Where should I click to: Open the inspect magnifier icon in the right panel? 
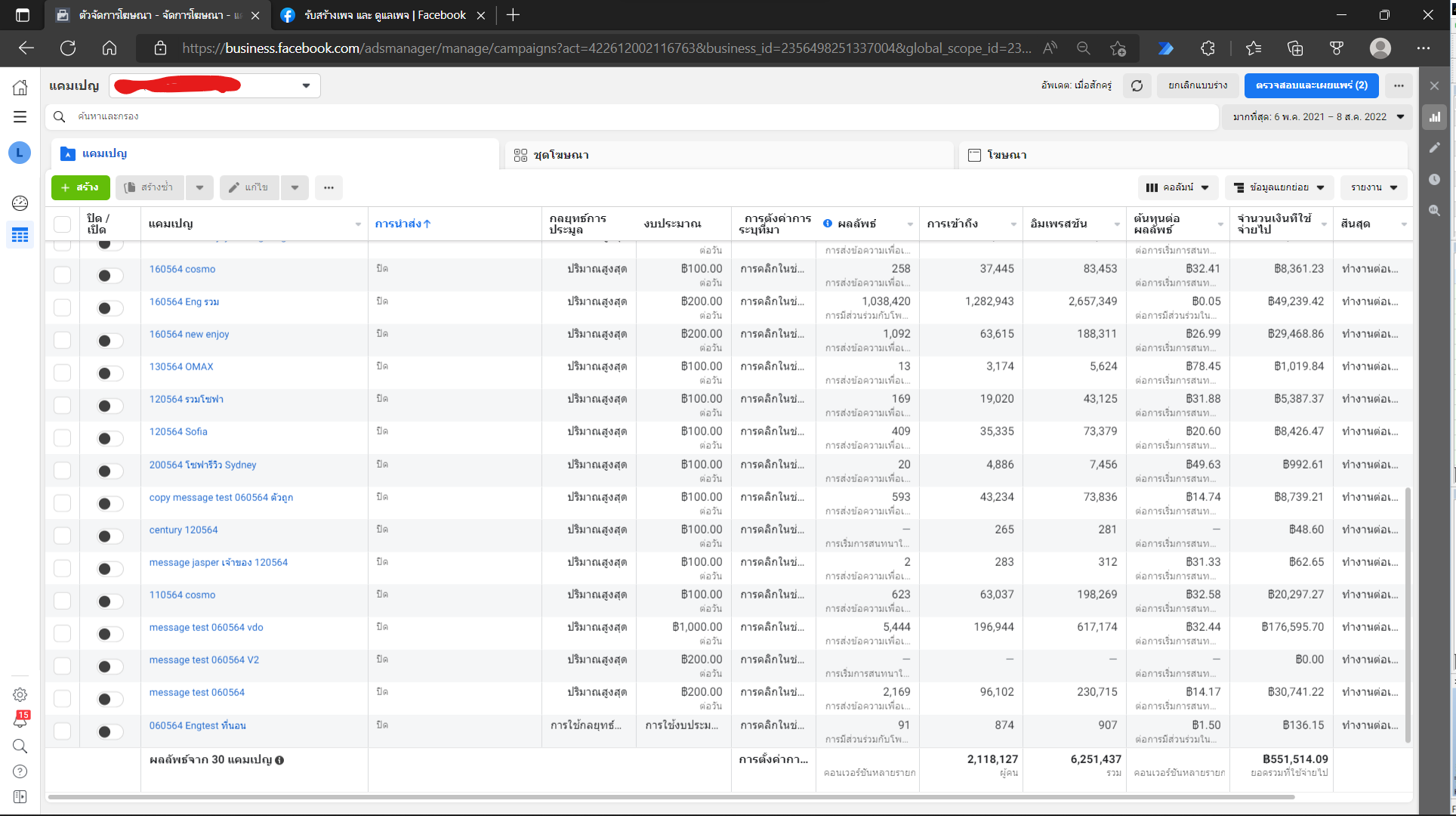point(1434,211)
